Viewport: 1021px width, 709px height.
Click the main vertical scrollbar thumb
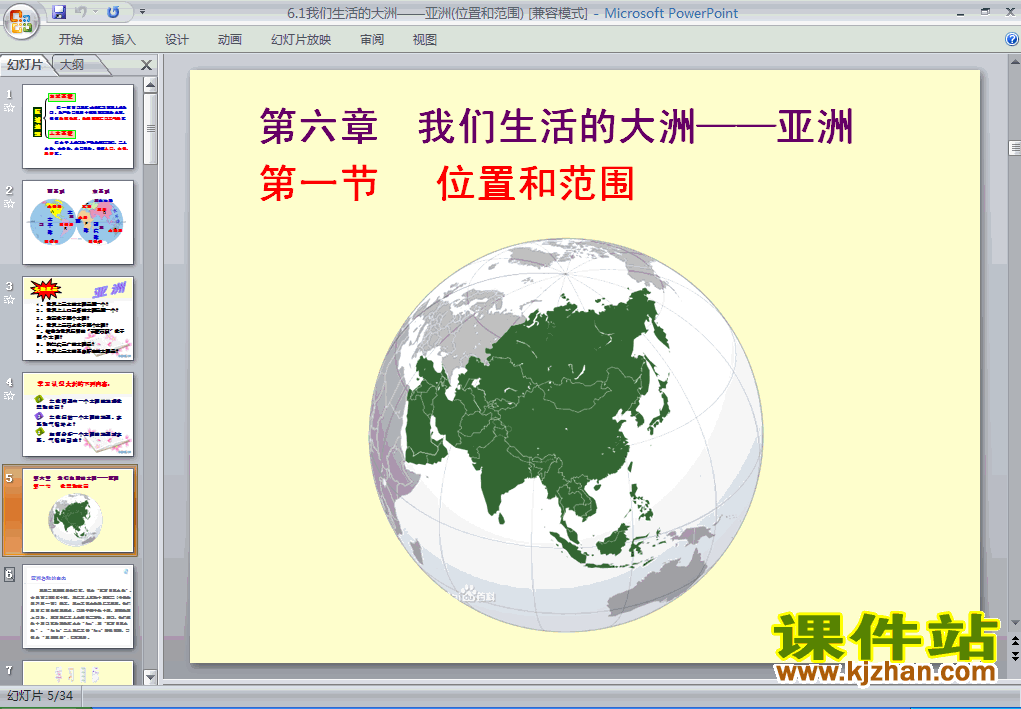(x=1014, y=148)
